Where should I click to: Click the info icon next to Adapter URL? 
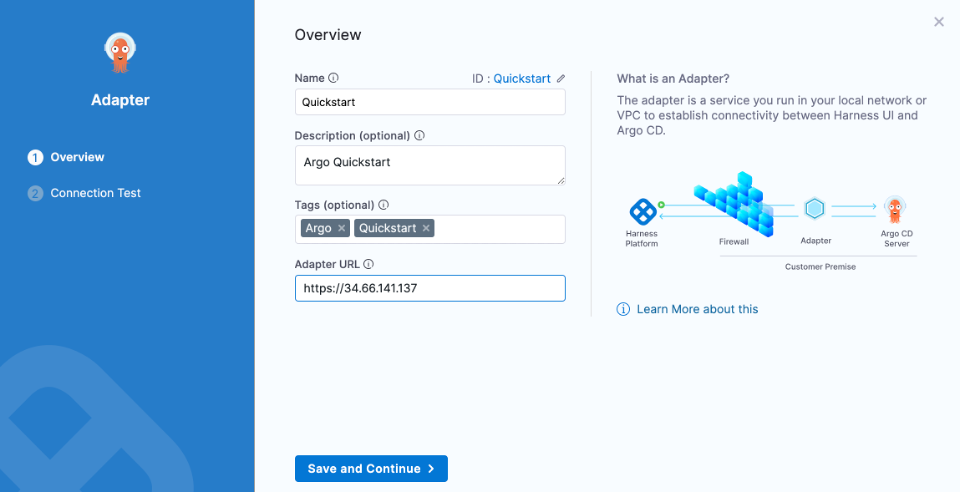click(x=369, y=264)
